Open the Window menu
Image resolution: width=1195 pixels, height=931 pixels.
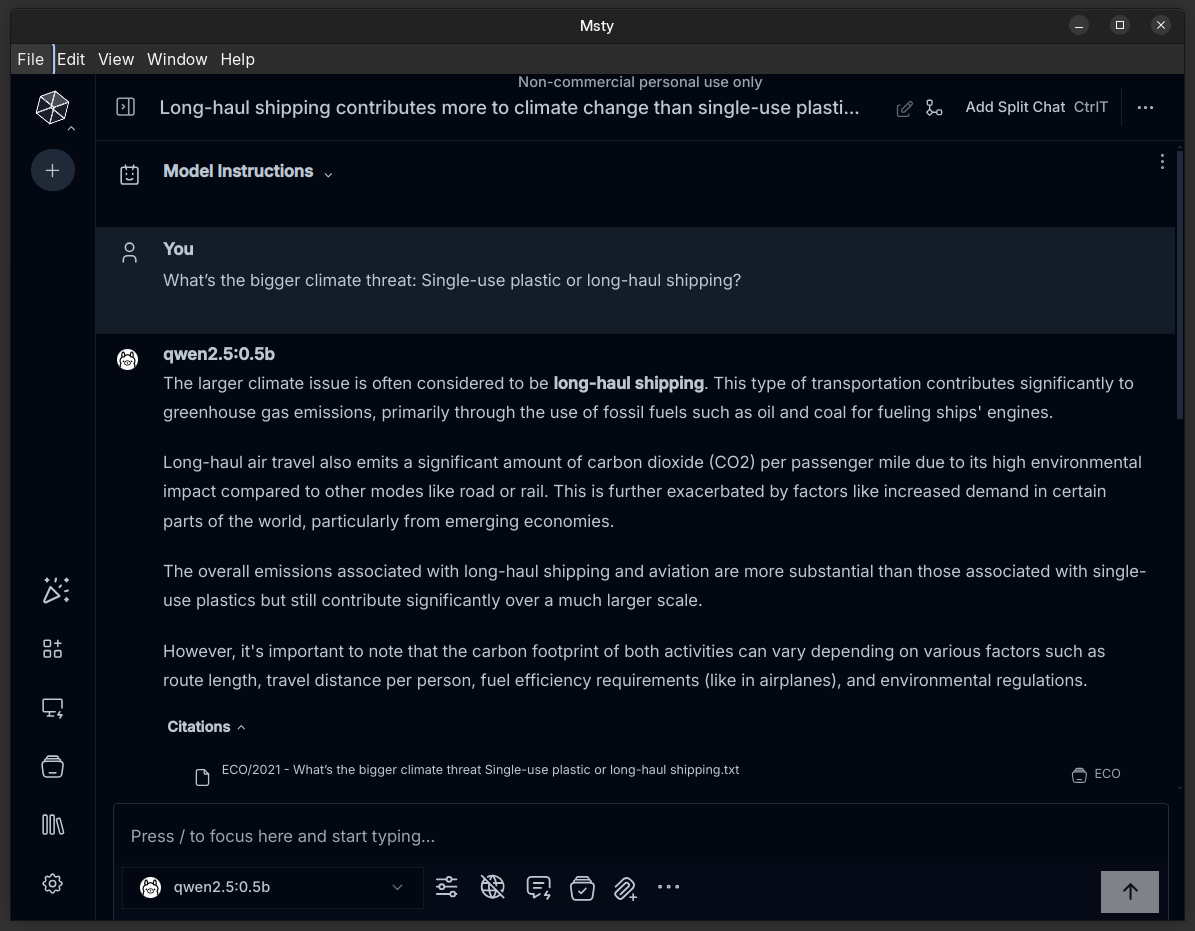(x=177, y=59)
